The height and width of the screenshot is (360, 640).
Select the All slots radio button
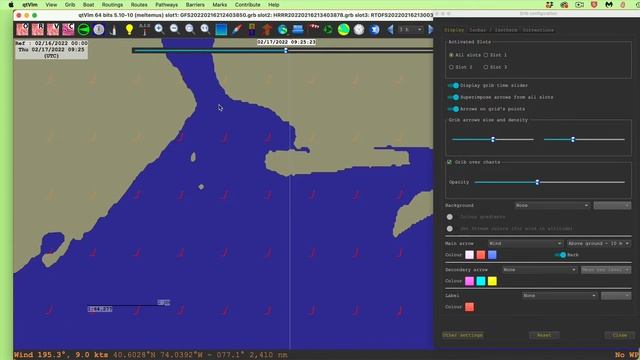point(451,55)
